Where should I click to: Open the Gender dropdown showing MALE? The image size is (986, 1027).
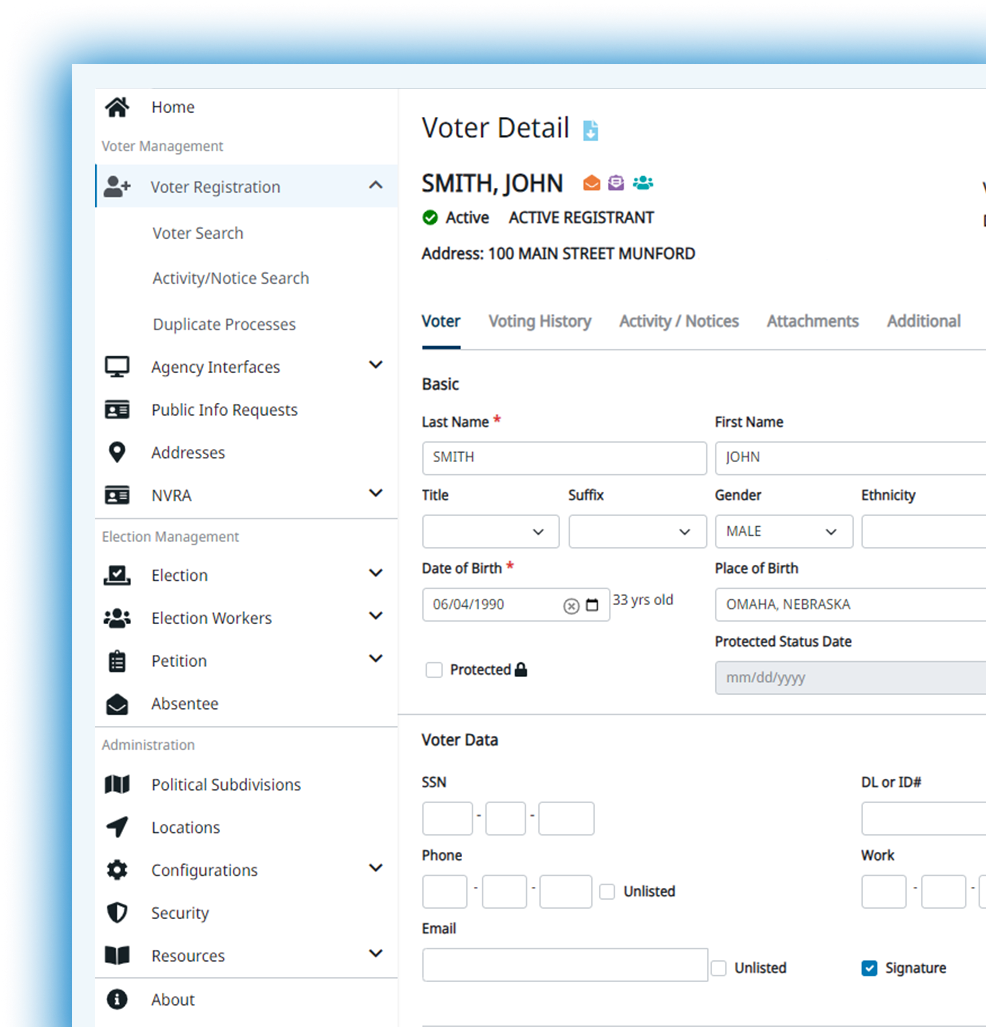click(x=784, y=531)
